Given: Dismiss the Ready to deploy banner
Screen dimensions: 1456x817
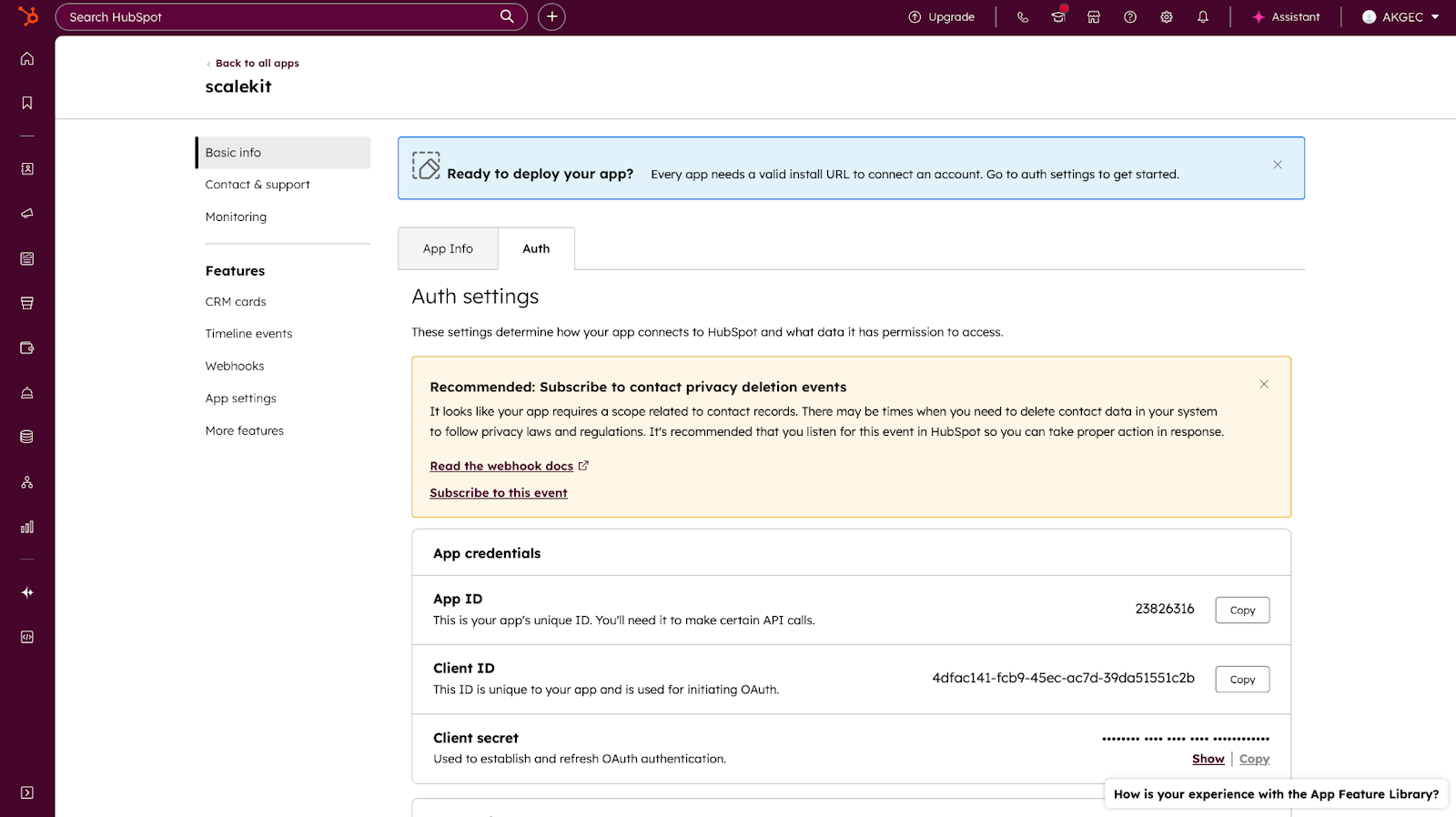Looking at the screenshot, I should (1278, 165).
